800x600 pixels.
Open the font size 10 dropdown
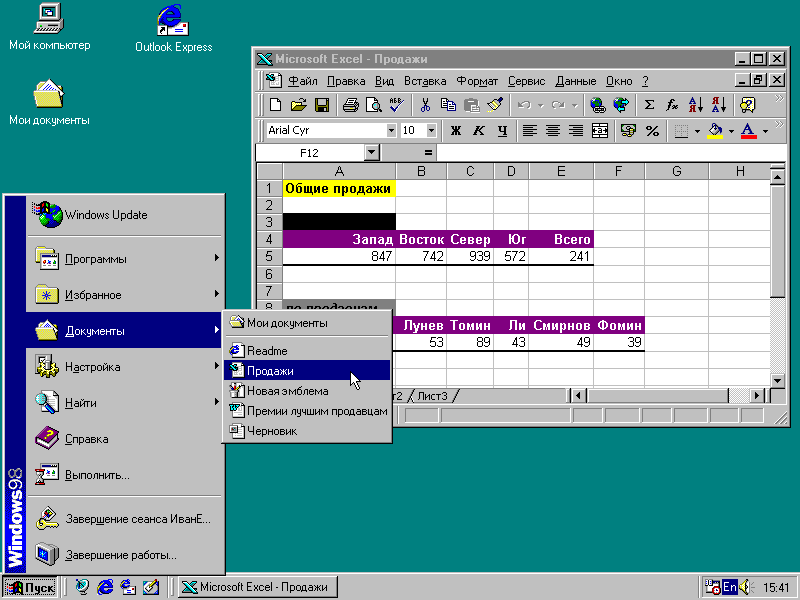(x=431, y=131)
